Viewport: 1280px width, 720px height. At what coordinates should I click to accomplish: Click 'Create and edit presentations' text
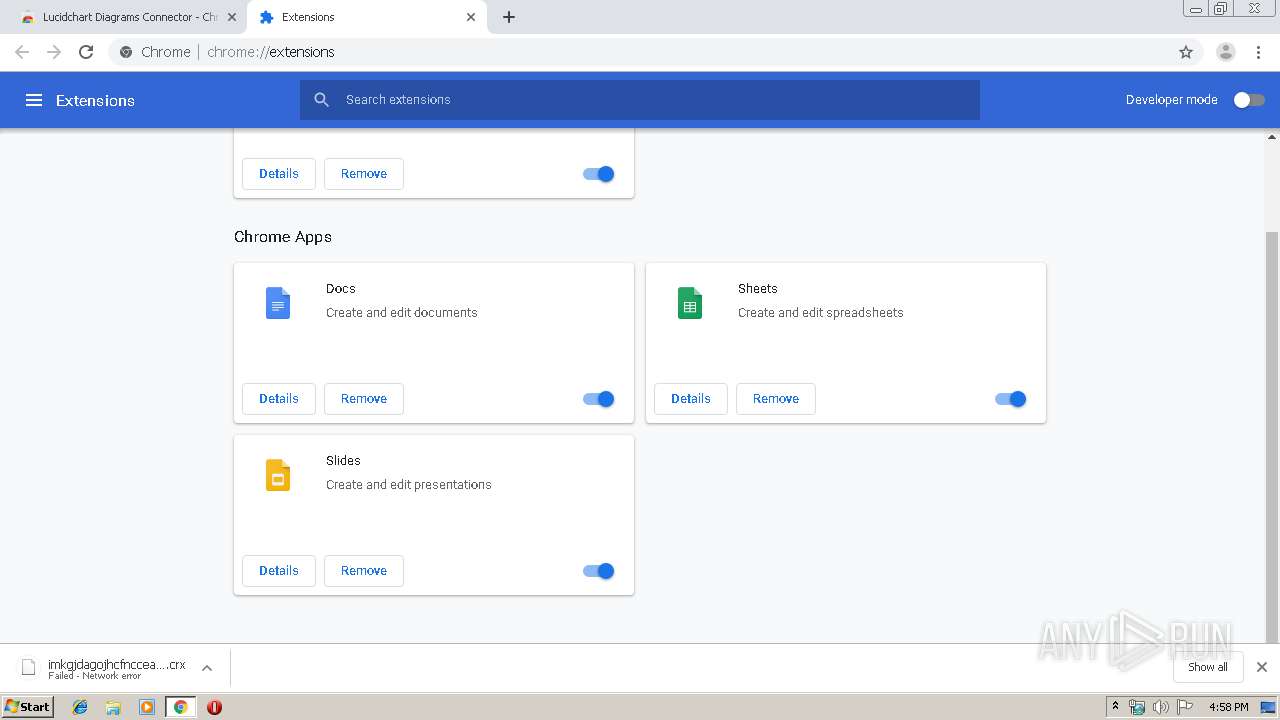click(x=409, y=485)
